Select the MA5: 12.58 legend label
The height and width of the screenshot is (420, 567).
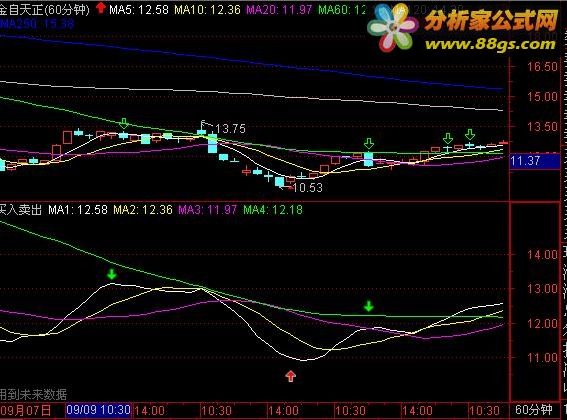138,9
